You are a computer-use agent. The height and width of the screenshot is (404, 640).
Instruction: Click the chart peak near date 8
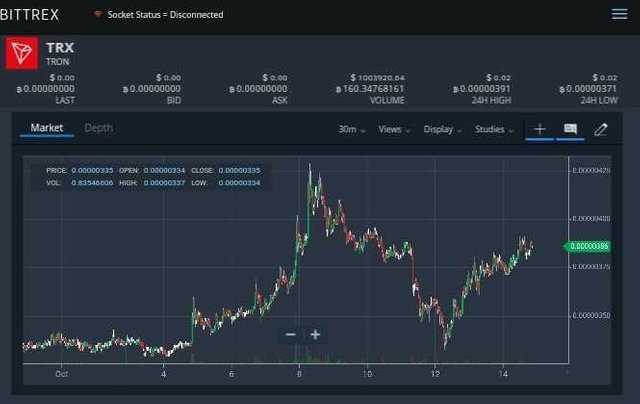click(x=310, y=166)
